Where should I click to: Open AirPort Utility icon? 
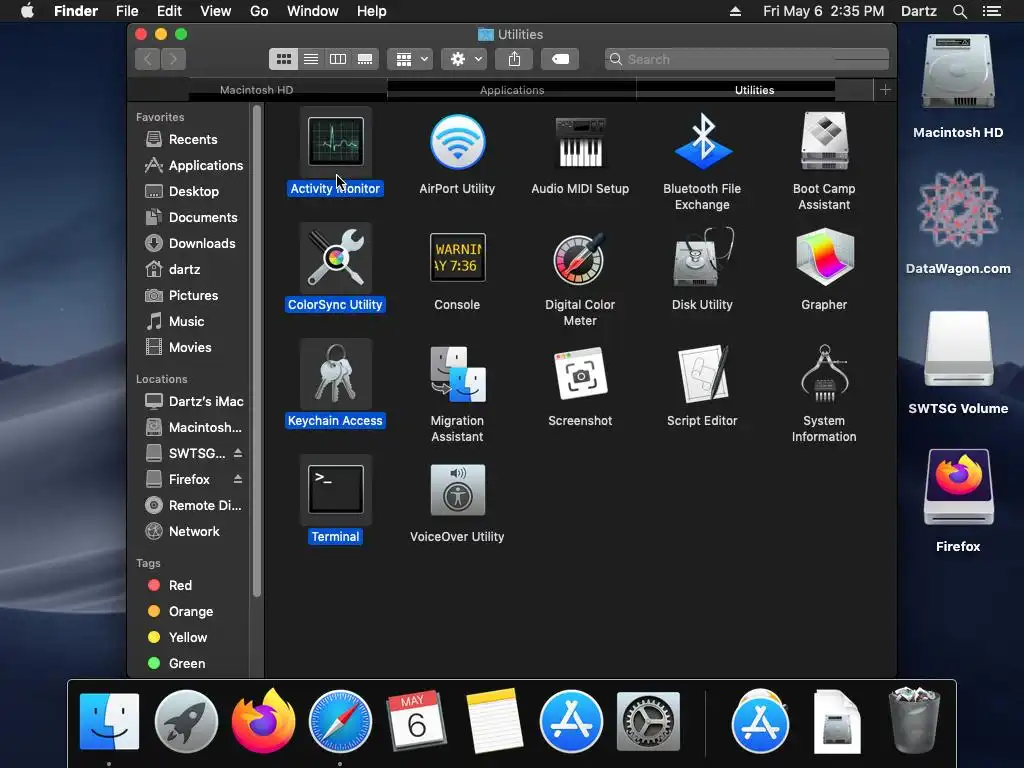457,142
